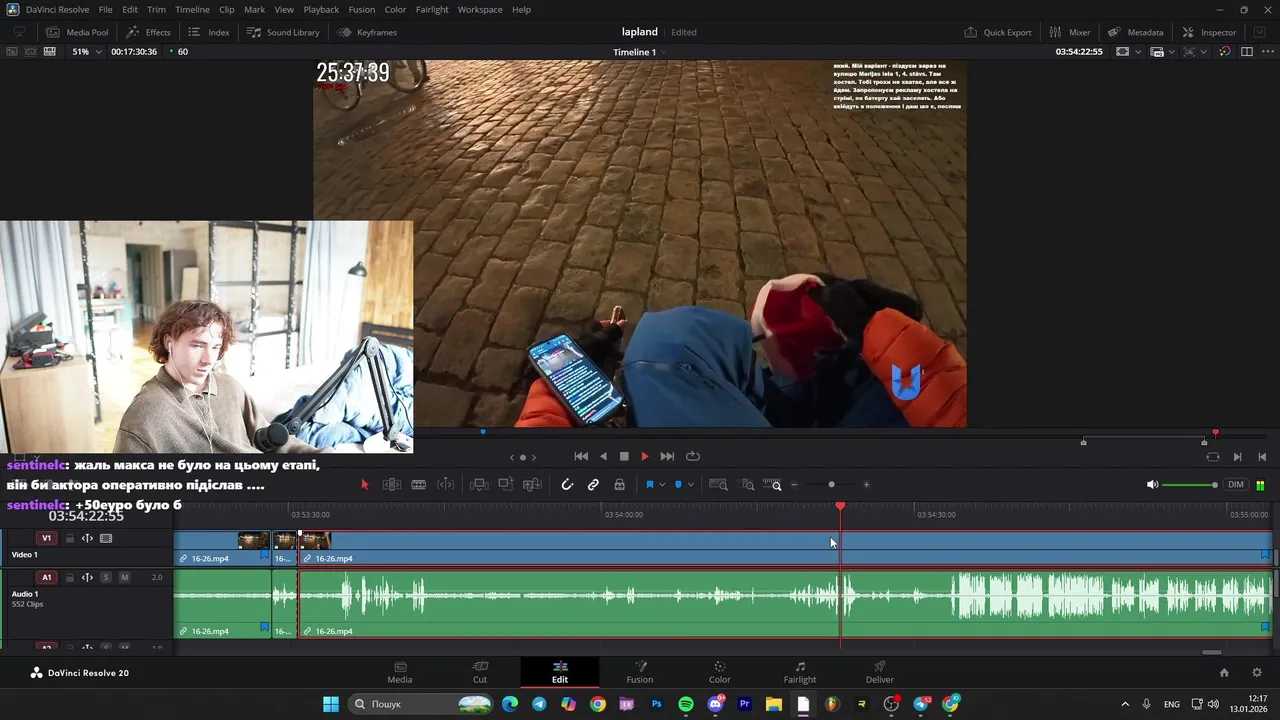Switch to the Deliver page tab

click(x=880, y=672)
